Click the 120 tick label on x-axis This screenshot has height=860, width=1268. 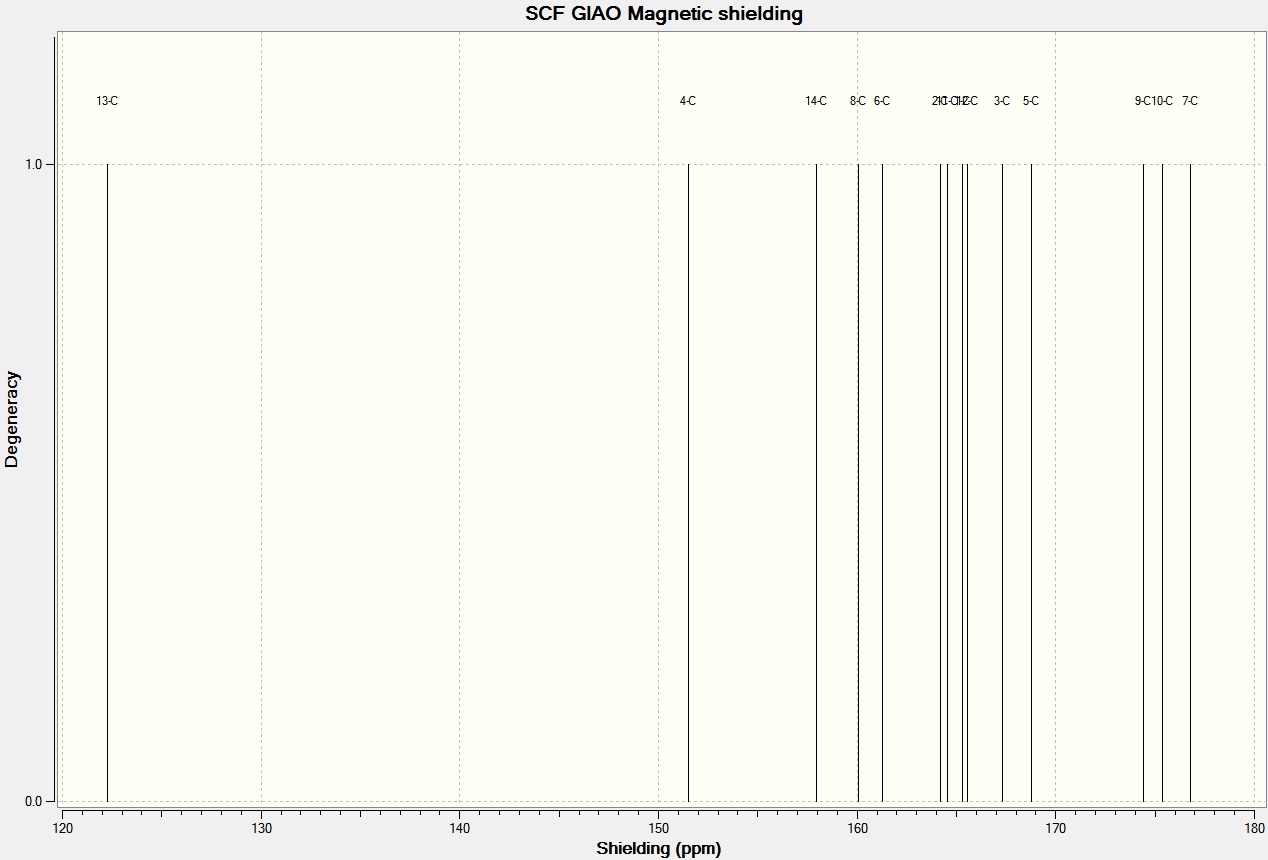click(x=62, y=829)
